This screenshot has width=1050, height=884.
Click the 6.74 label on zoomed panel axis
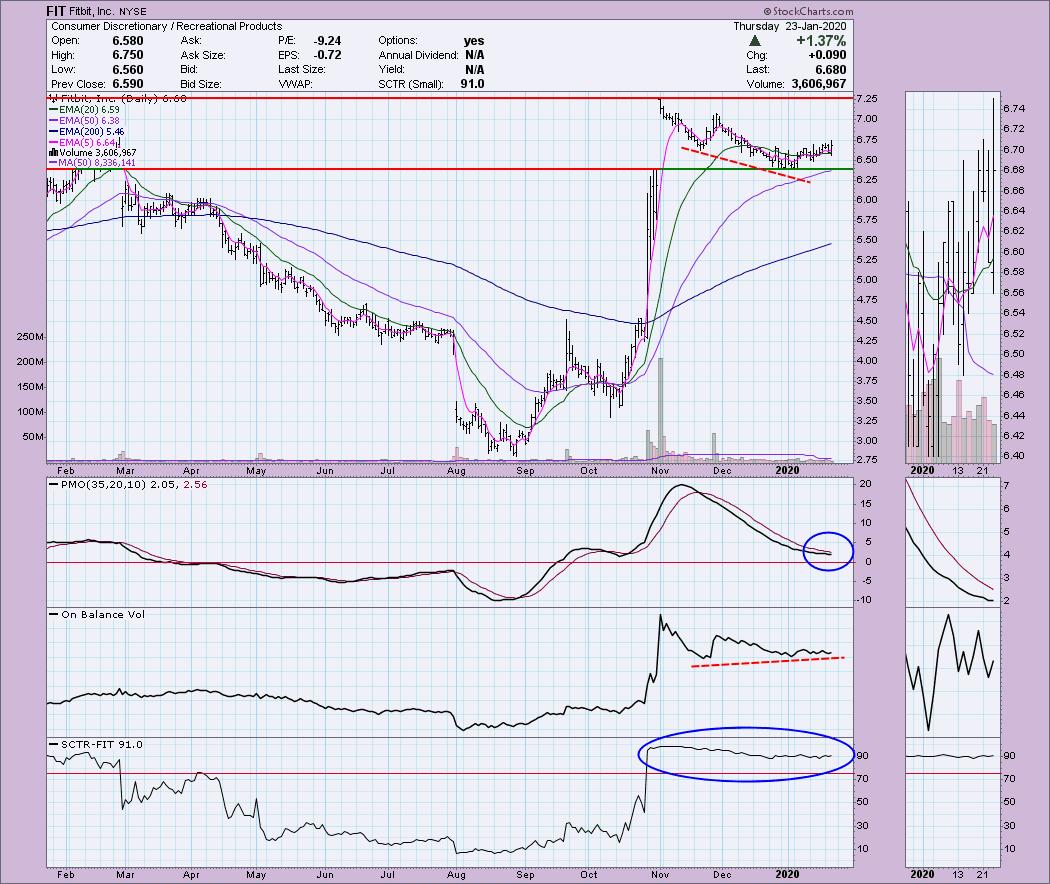click(1014, 108)
